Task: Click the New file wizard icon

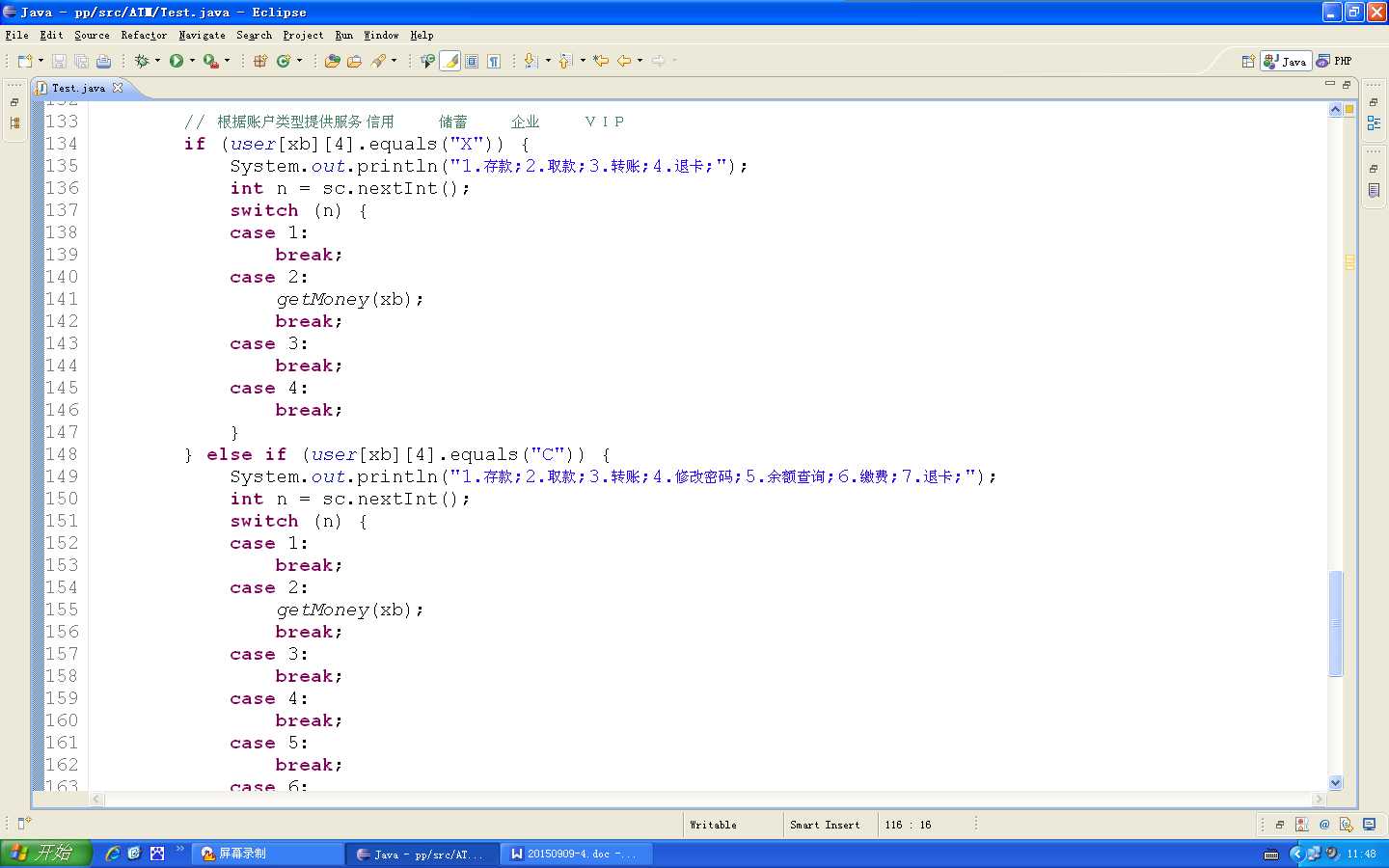Action: pos(24,61)
